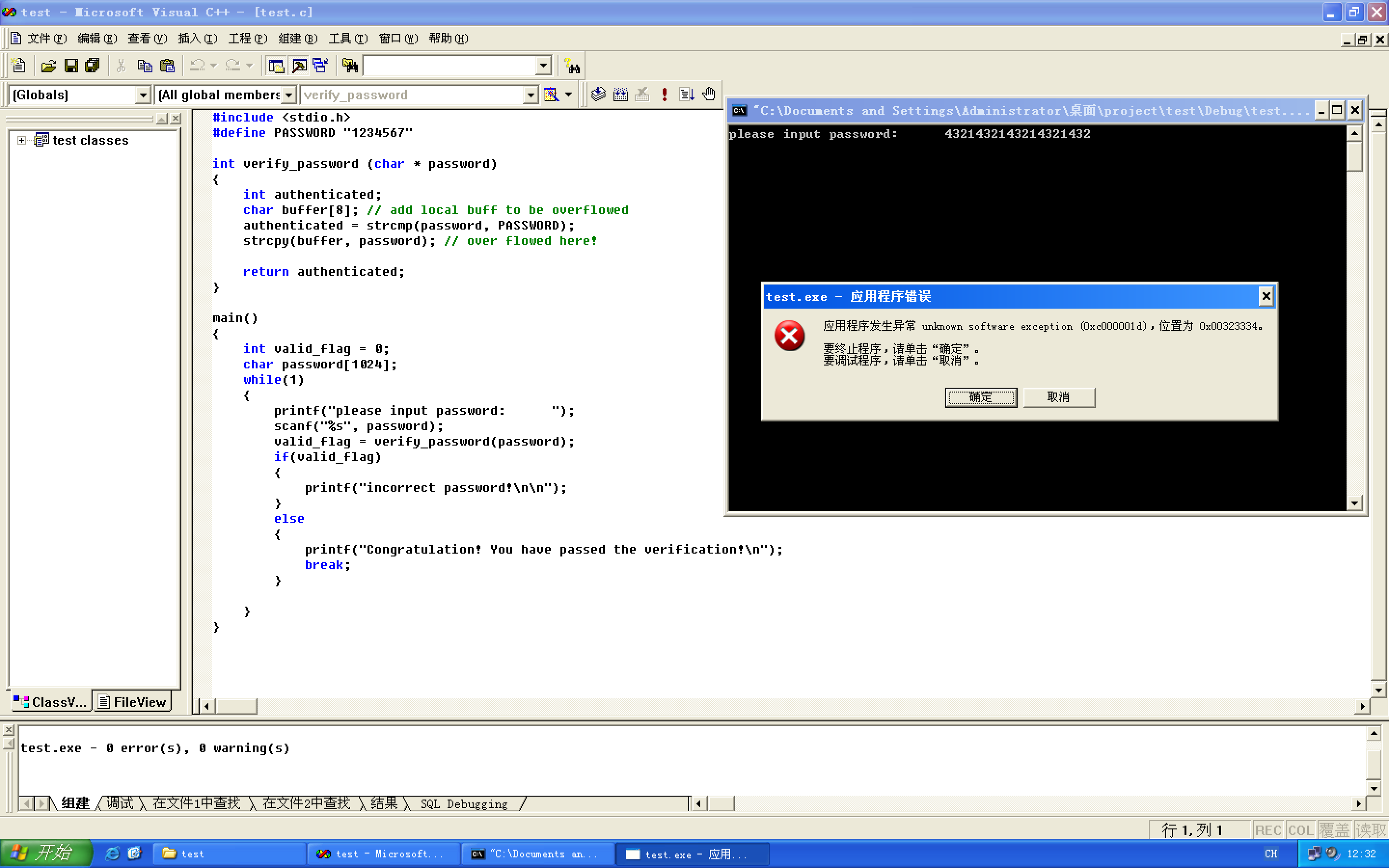Toggle the Output window hammer icon
Image resolution: width=1389 pixels, height=868 pixels.
(299, 66)
